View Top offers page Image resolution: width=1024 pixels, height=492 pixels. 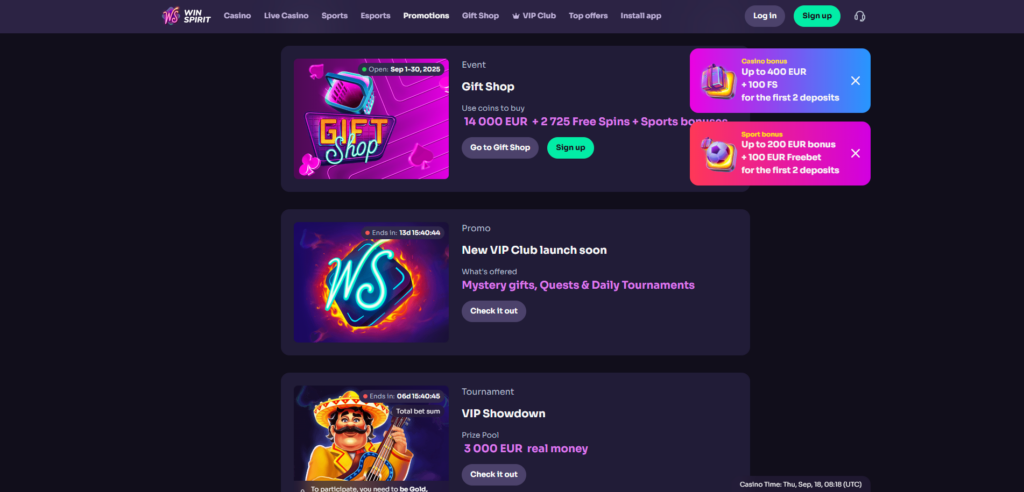[588, 16]
